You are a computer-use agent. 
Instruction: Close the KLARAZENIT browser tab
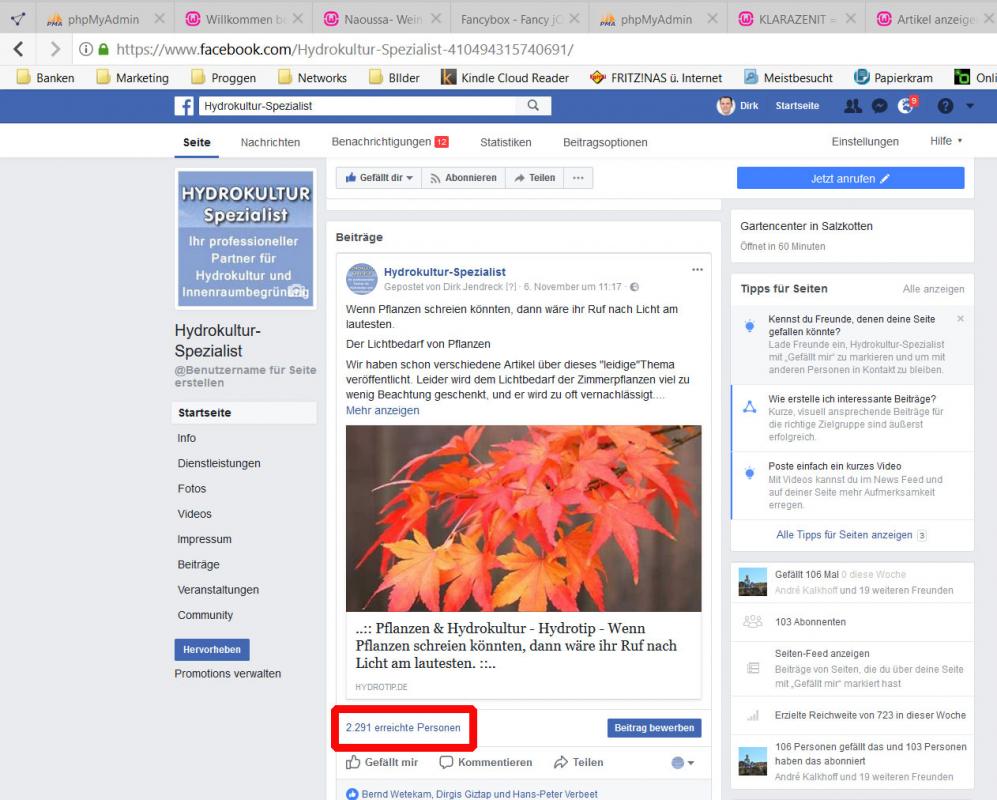click(x=850, y=18)
